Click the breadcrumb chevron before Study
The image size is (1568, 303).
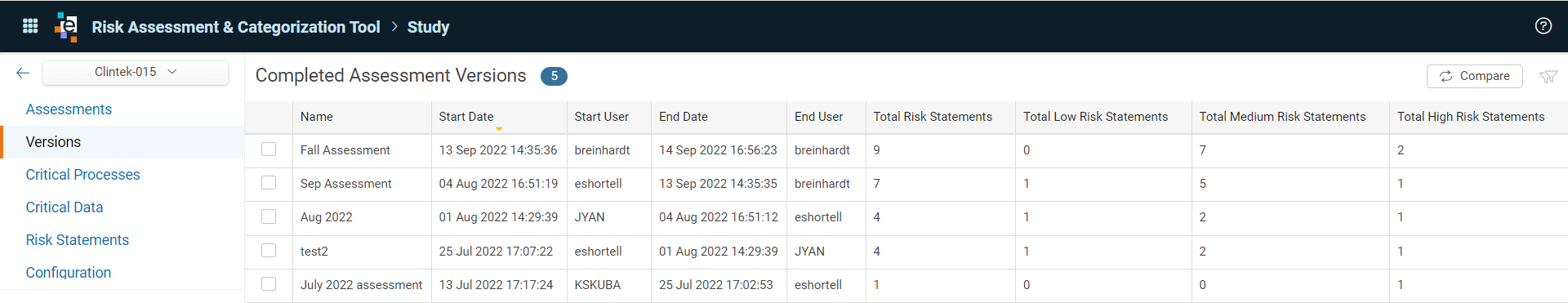[x=394, y=26]
